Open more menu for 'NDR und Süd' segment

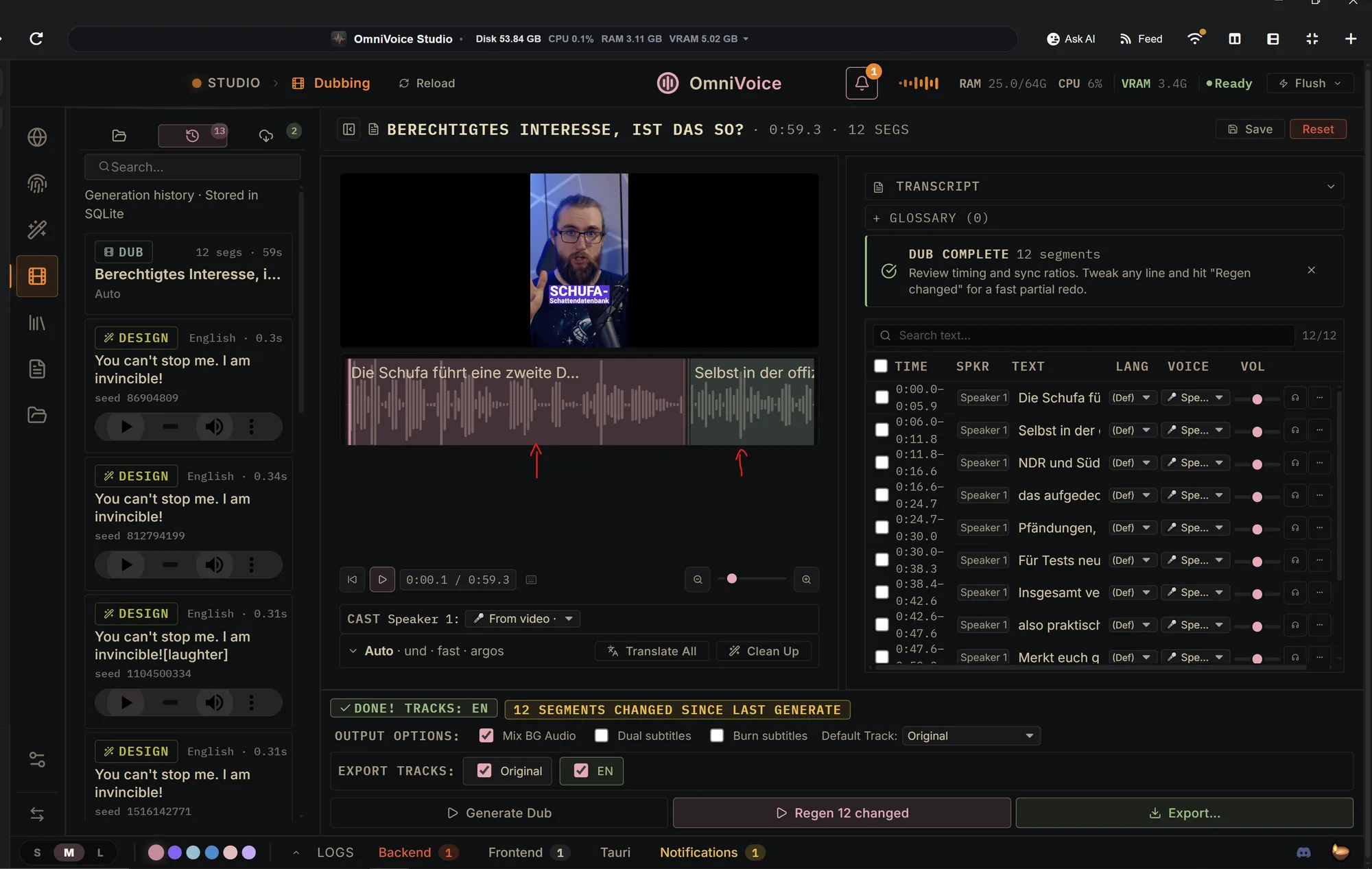point(1319,463)
